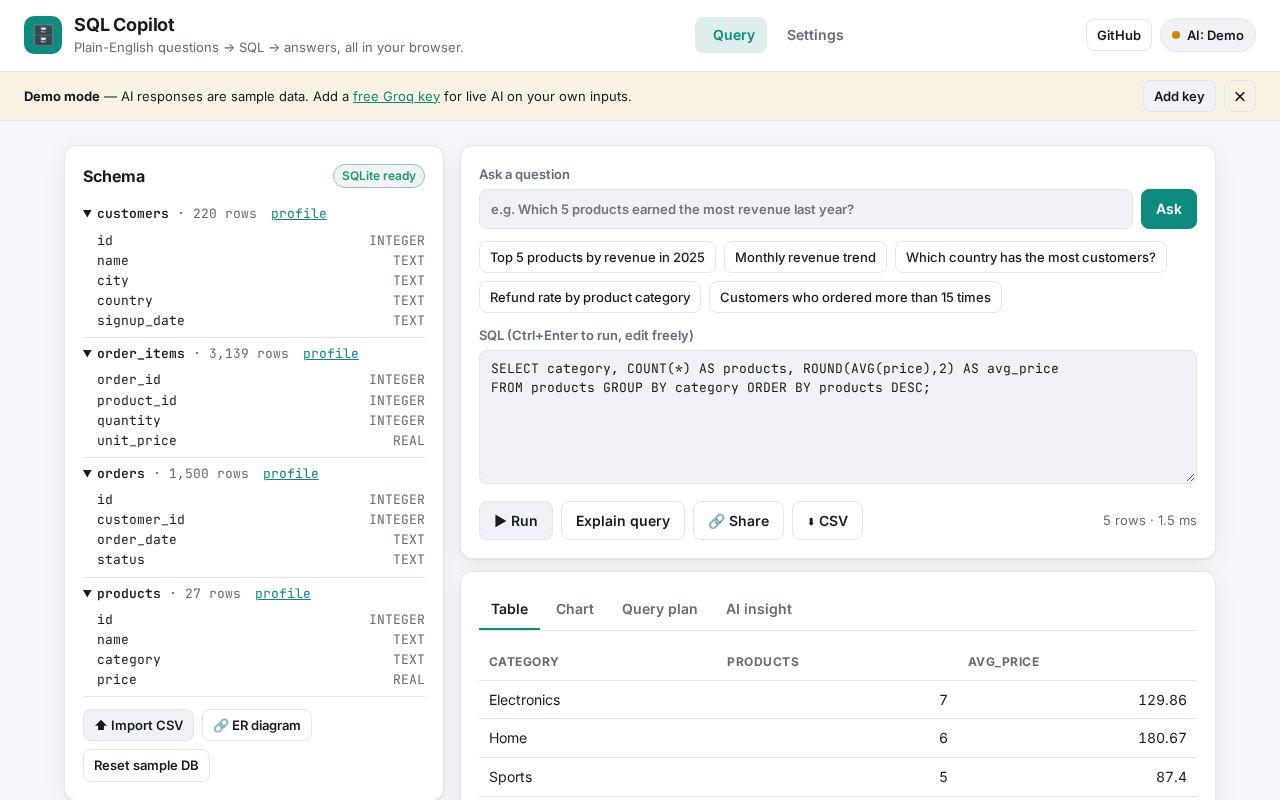Open the ER diagram

pyautogui.click(x=257, y=725)
